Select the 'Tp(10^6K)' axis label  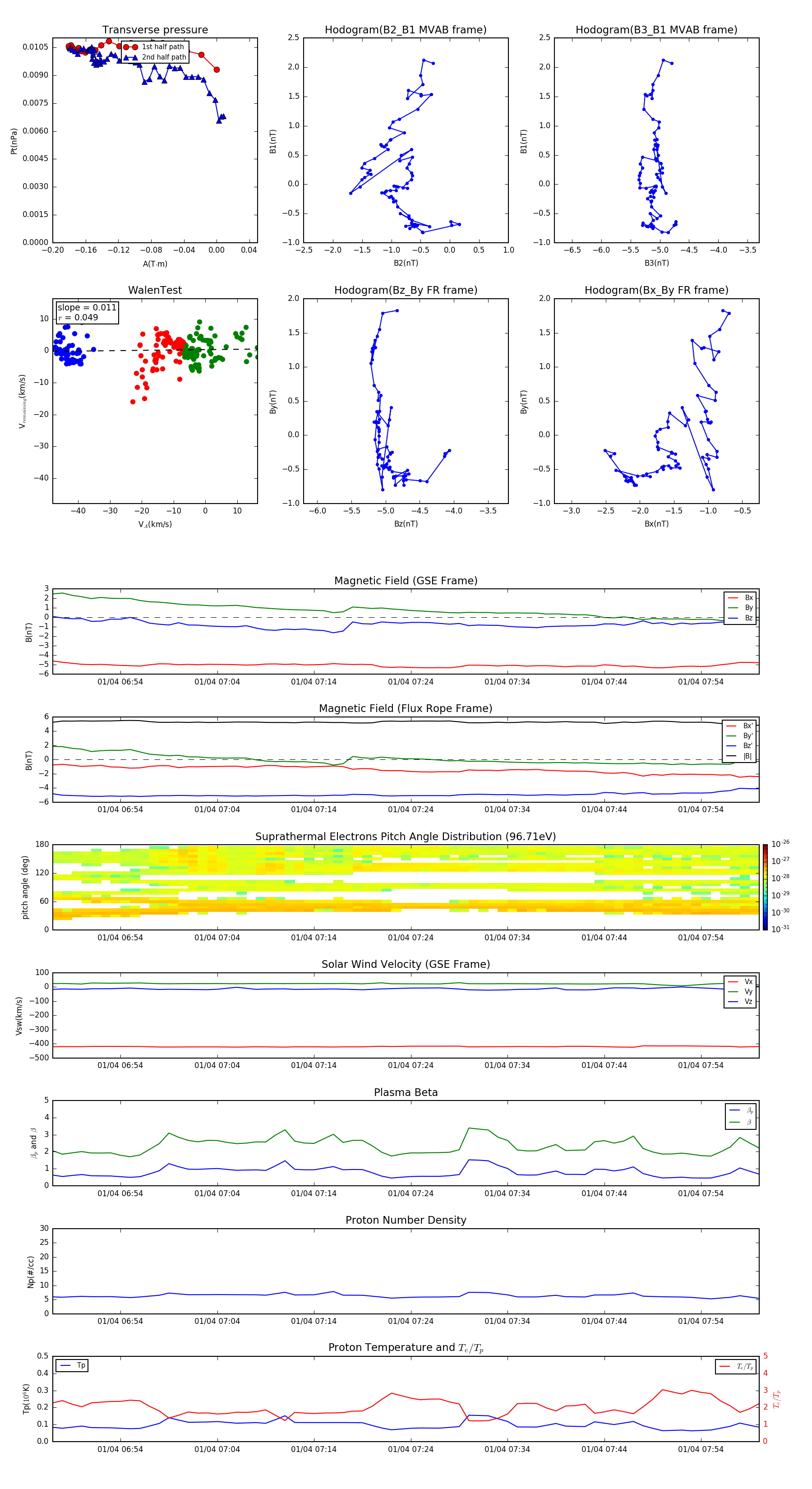(26, 1399)
